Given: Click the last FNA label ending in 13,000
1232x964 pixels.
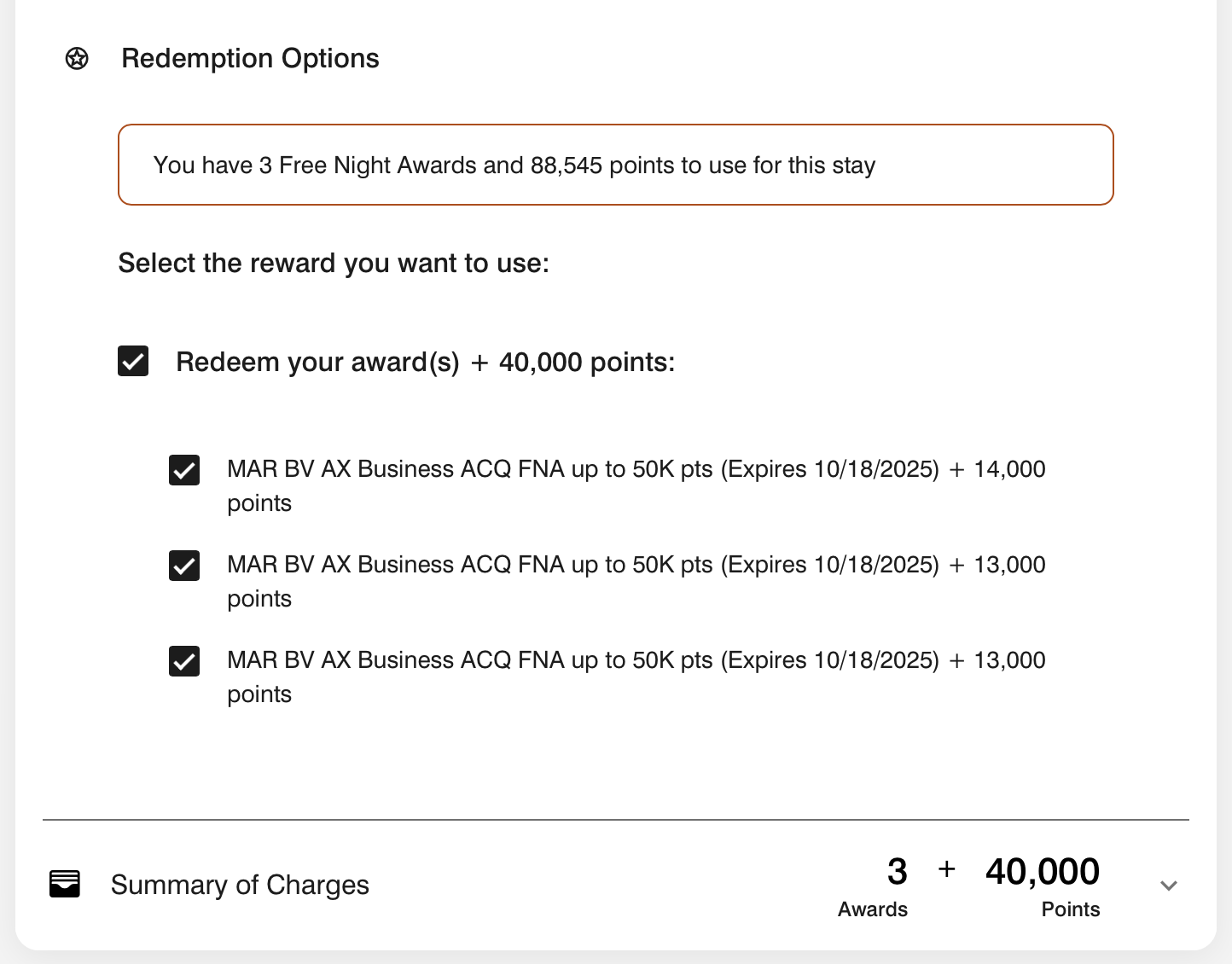Looking at the screenshot, I should click(636, 677).
